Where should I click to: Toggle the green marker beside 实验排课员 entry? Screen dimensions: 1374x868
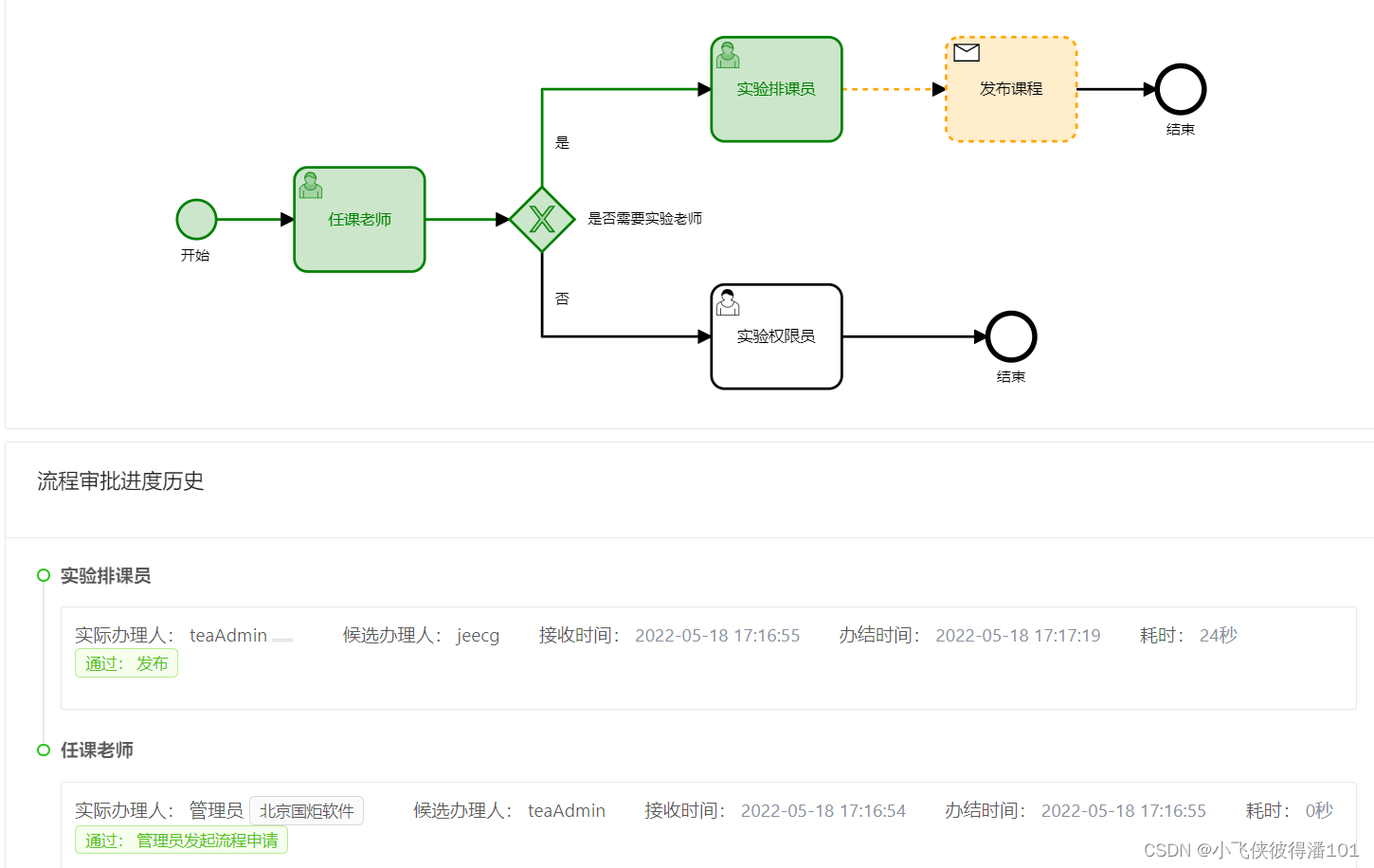[43, 575]
